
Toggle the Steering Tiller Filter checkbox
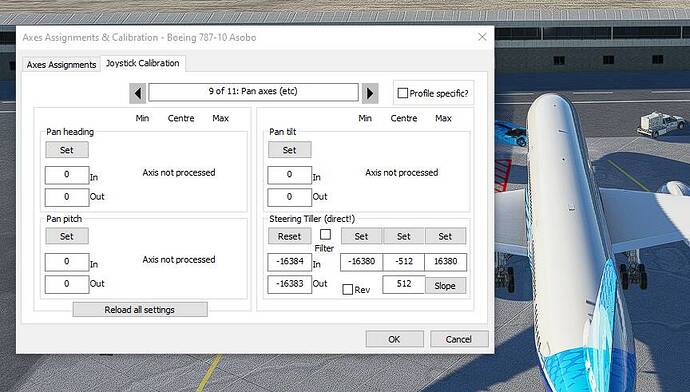(x=325, y=234)
